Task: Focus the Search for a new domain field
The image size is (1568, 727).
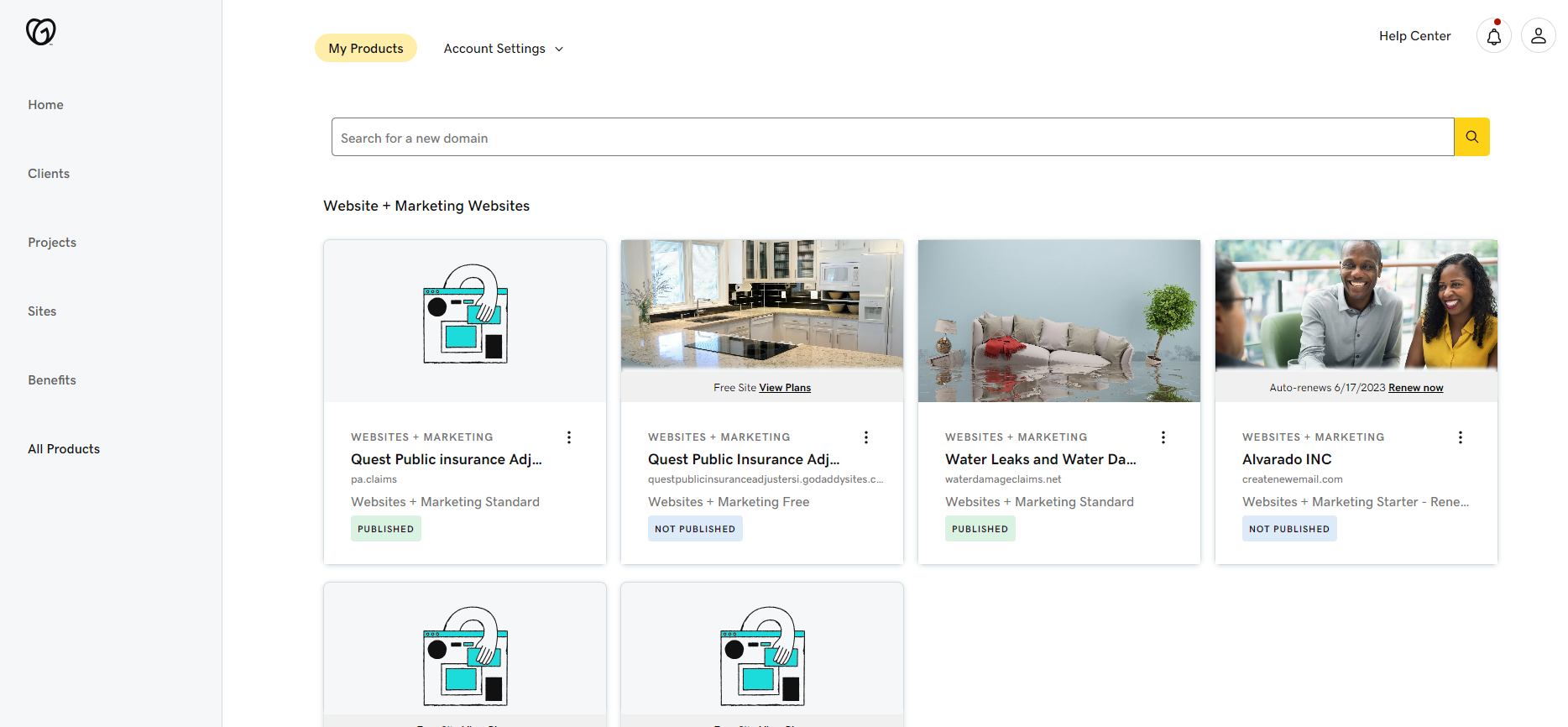Action: [x=893, y=137]
